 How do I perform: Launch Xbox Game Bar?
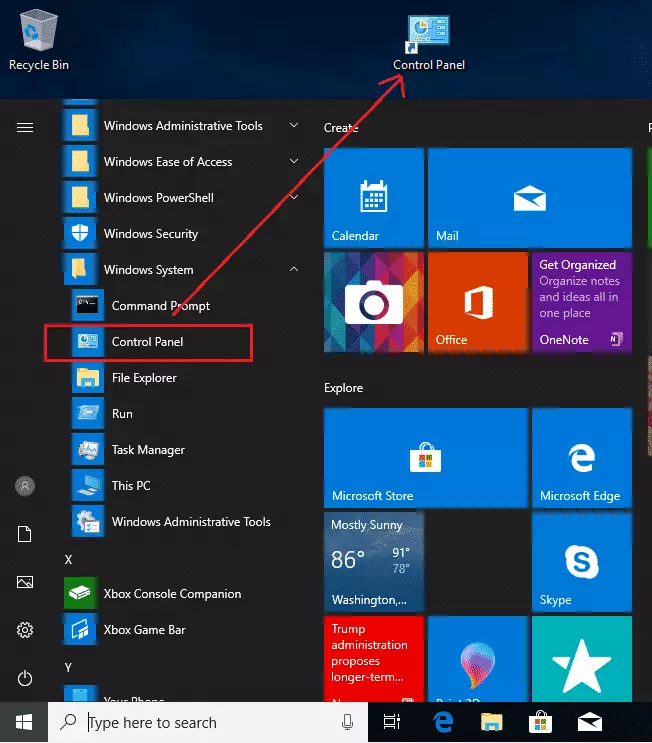click(x=182, y=630)
